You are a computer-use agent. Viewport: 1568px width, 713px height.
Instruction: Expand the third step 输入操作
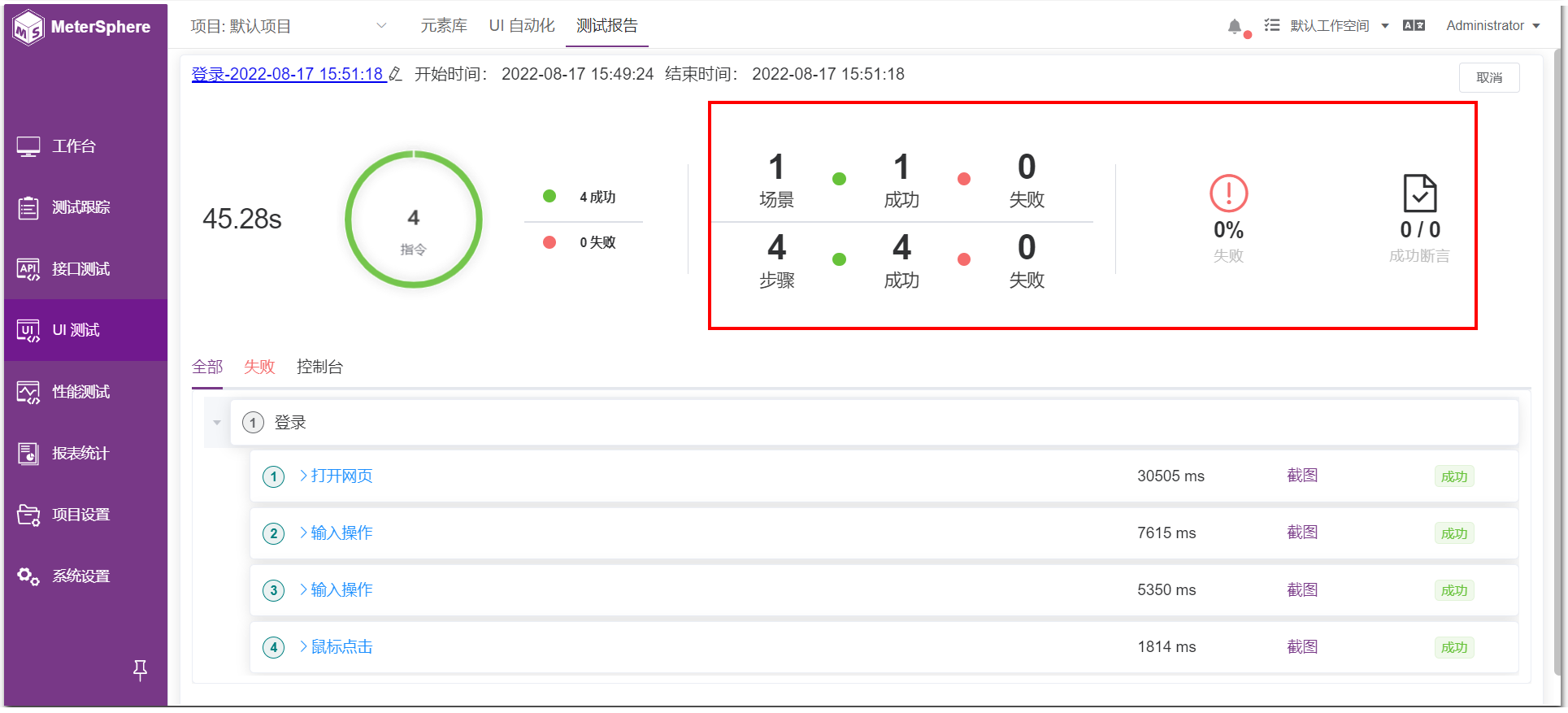coord(336,590)
